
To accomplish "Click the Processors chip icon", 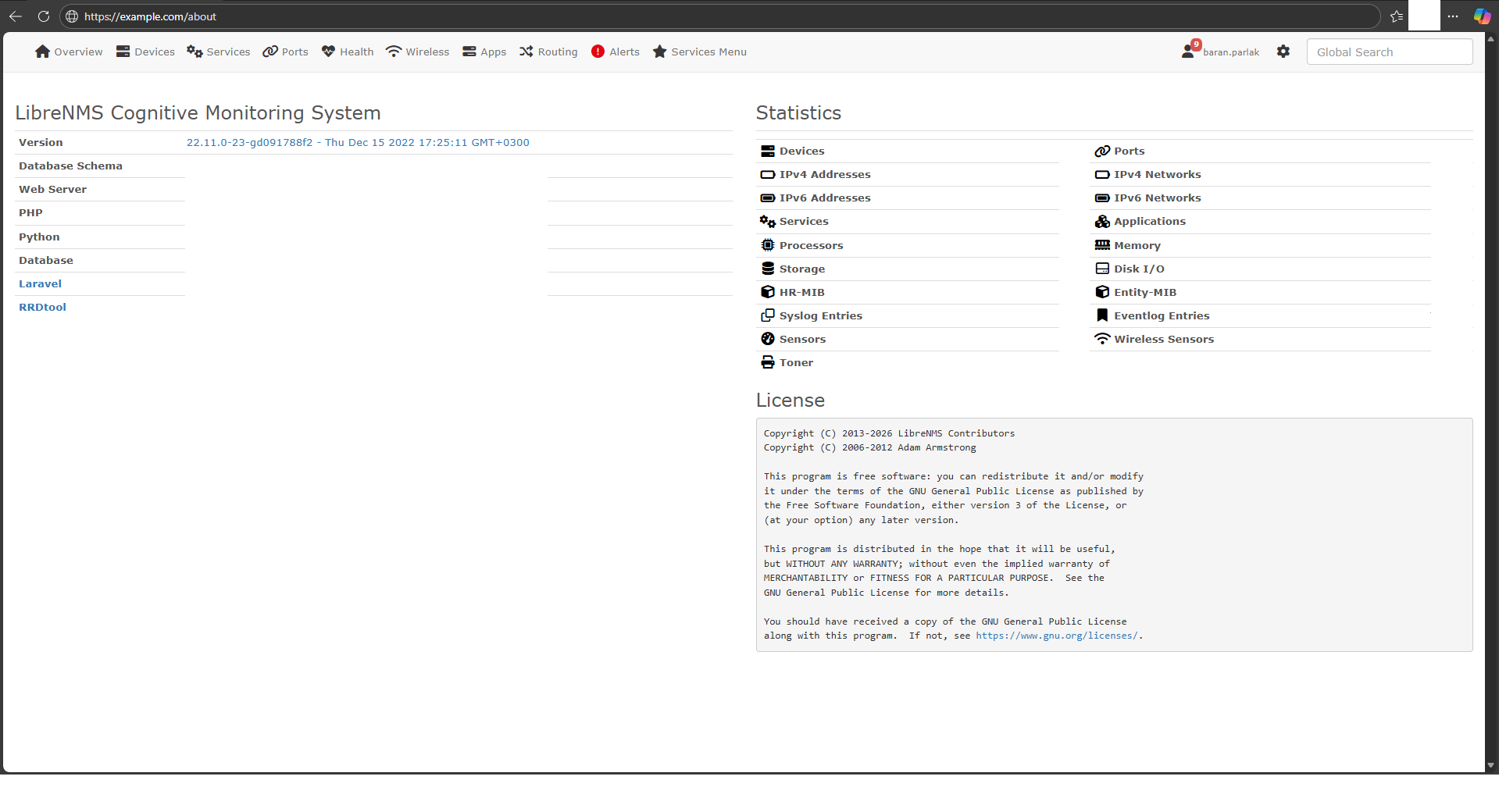I will pos(768,245).
